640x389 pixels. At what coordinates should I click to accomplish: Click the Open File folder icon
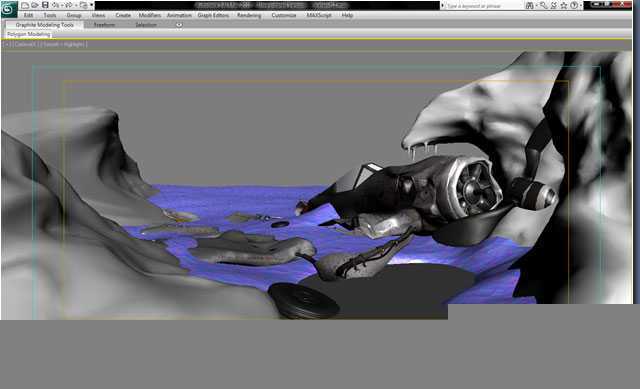pyautogui.click(x=35, y=5)
